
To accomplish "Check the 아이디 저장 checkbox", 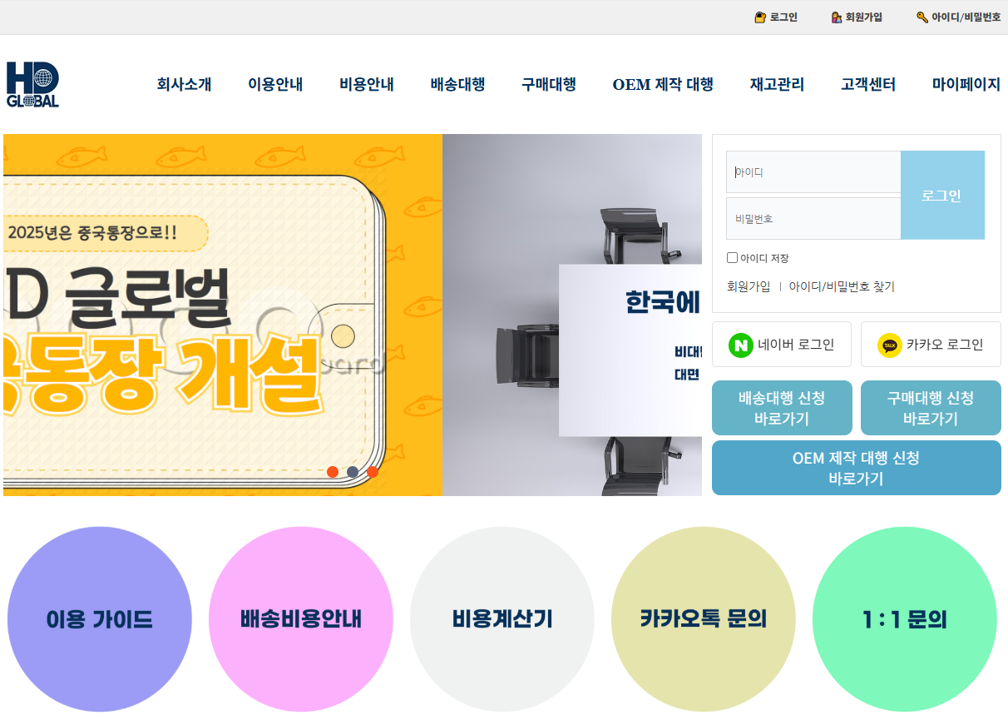I will point(732,258).
